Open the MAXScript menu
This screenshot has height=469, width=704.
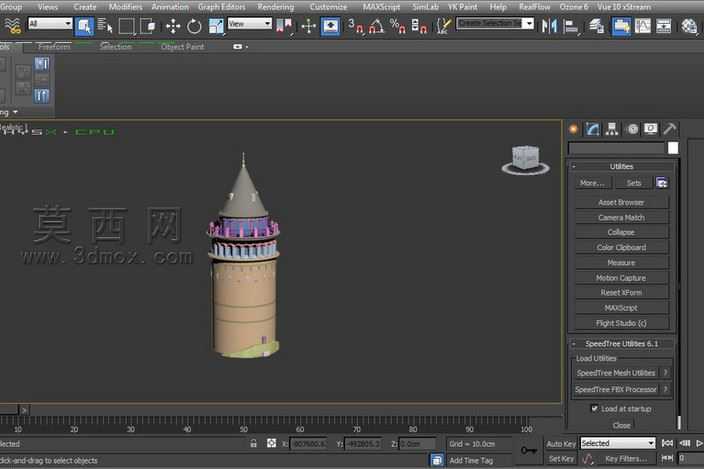(x=381, y=7)
